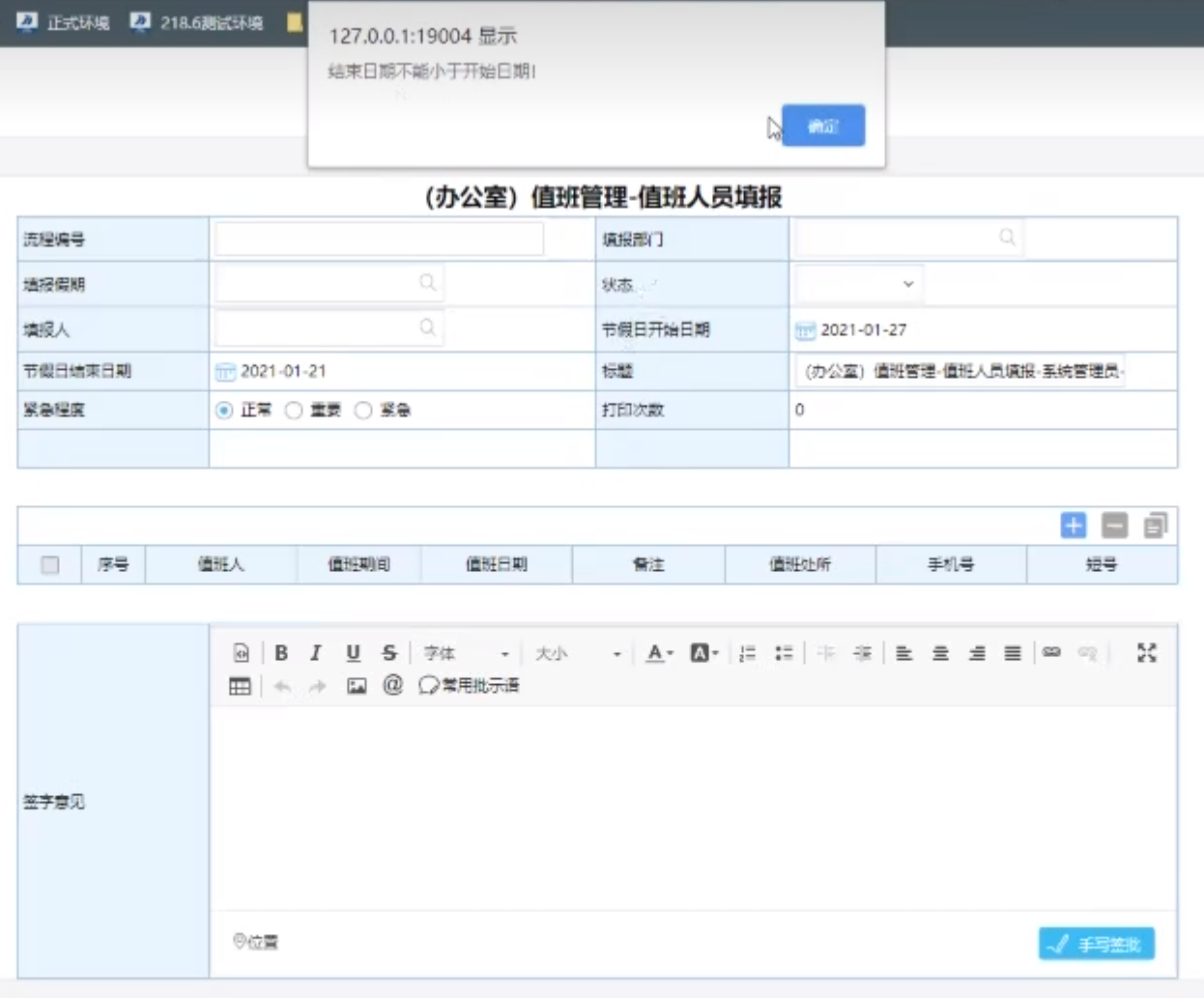Toggle strikethrough formatting in the editor

(389, 653)
